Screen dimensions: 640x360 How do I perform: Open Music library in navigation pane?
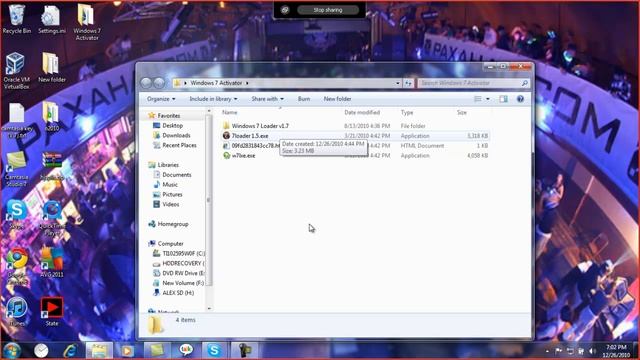tap(170, 184)
